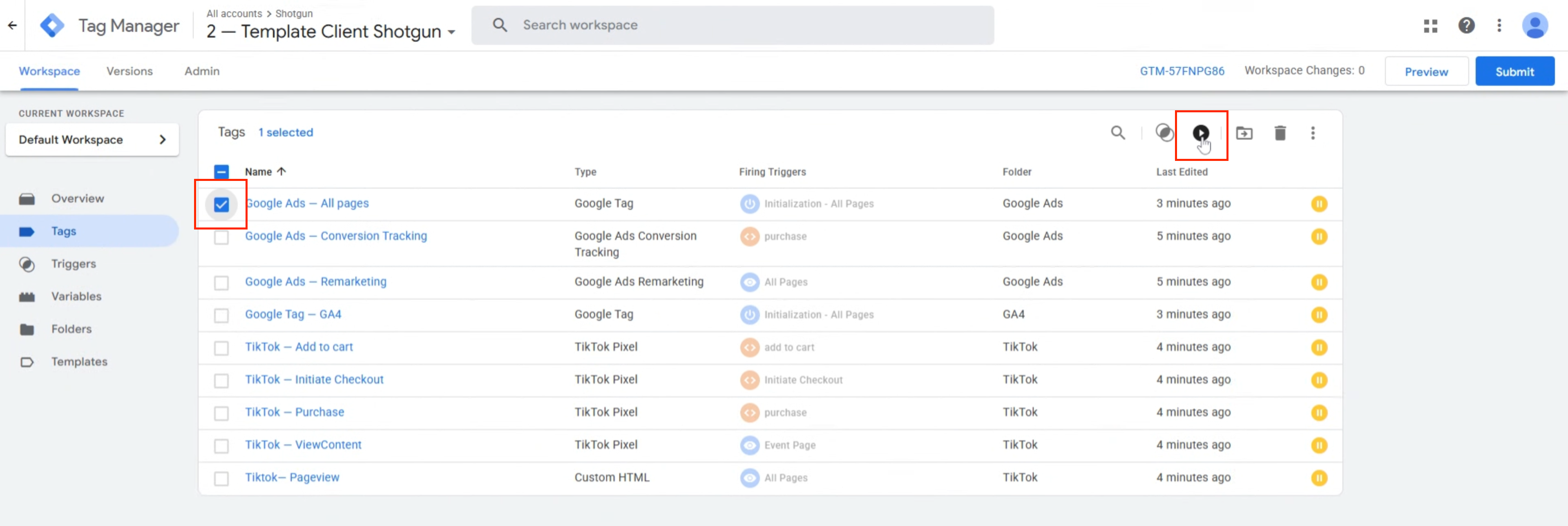Click GTM-57FNPG86 container ID link
1568x526 pixels.
1182,71
